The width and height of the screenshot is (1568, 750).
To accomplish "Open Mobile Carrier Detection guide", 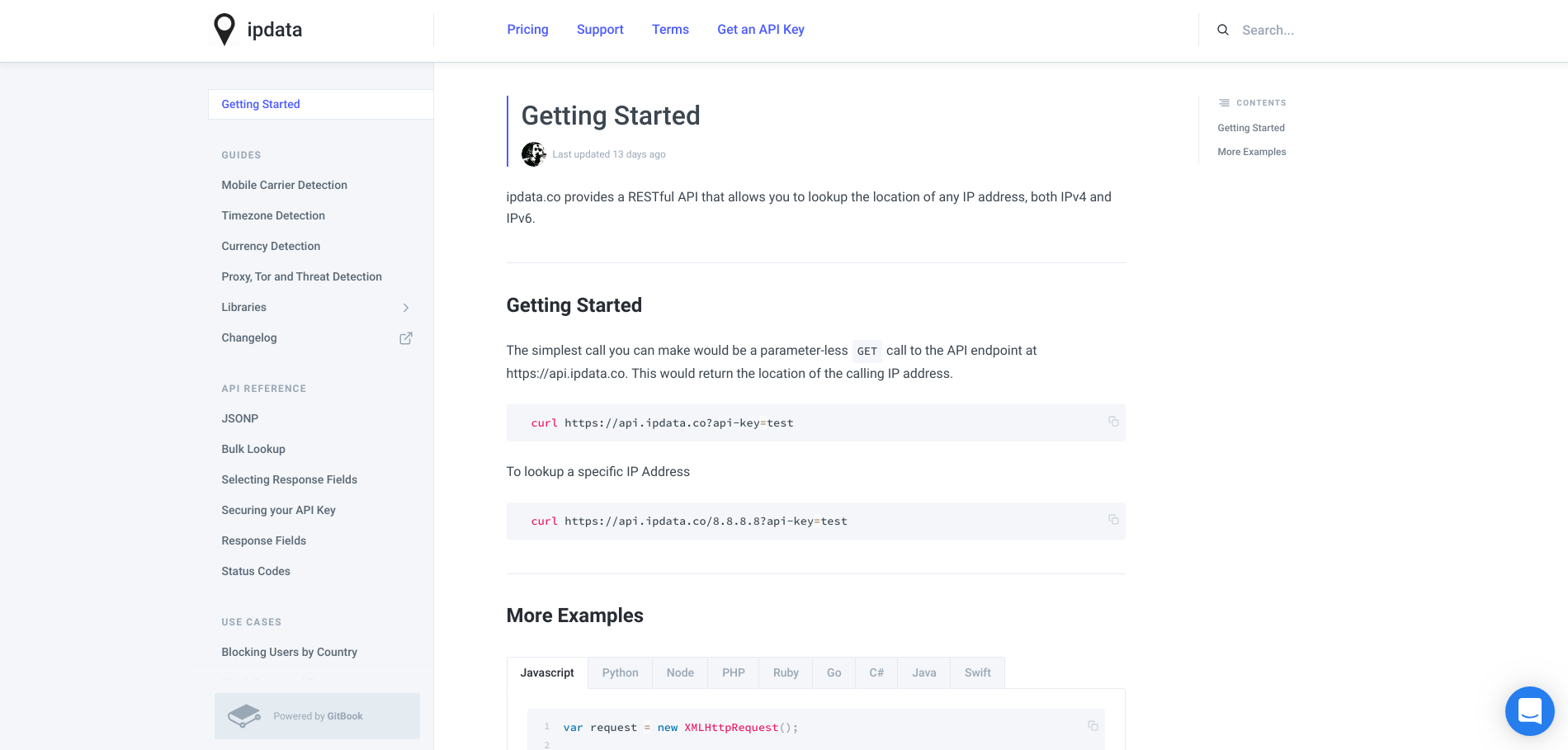I will tap(284, 185).
